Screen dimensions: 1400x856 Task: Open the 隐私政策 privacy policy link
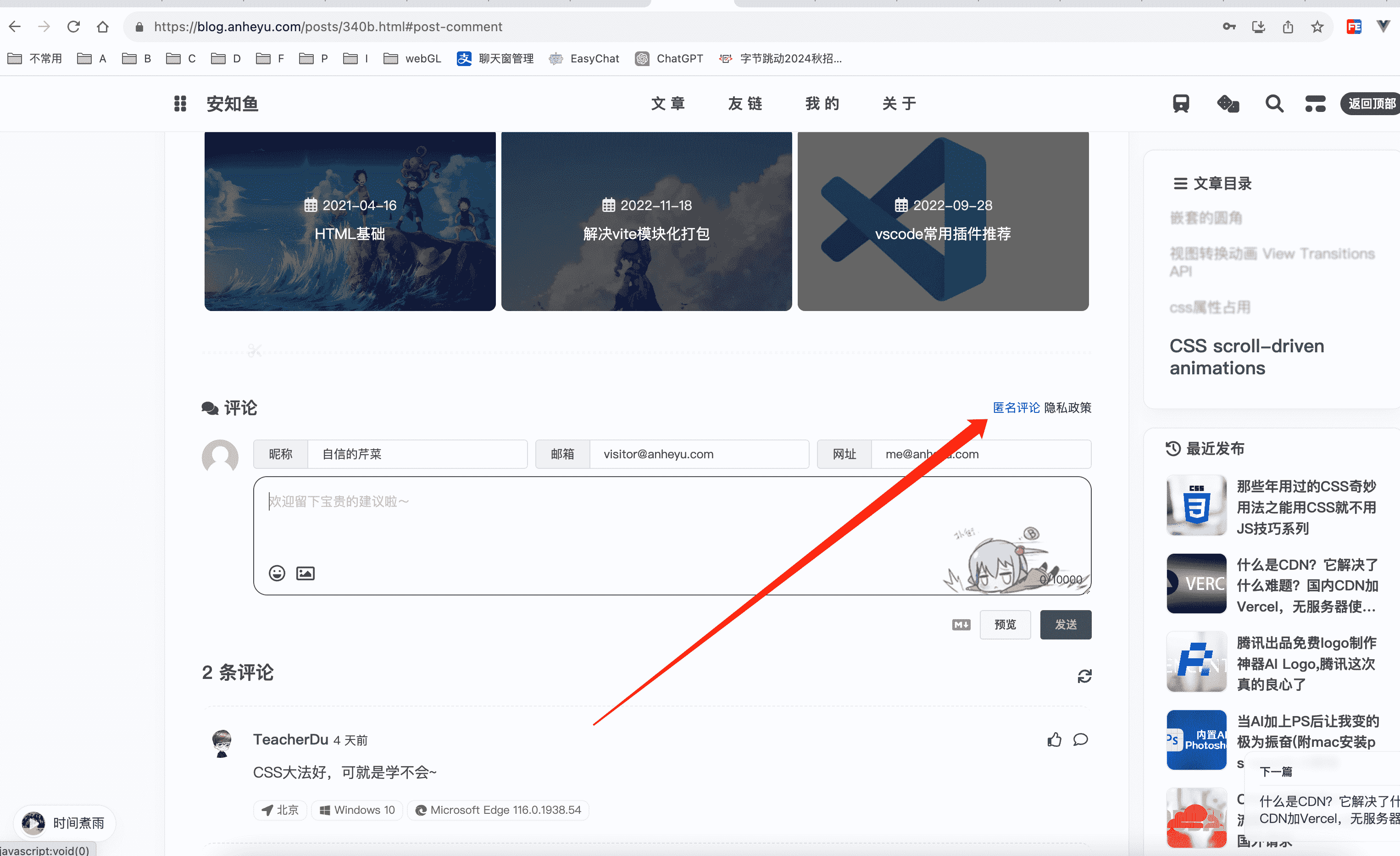pos(1067,407)
